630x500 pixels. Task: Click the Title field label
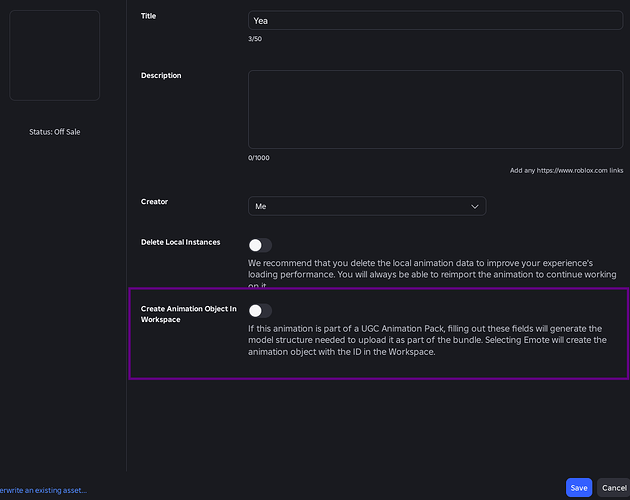pos(148,16)
